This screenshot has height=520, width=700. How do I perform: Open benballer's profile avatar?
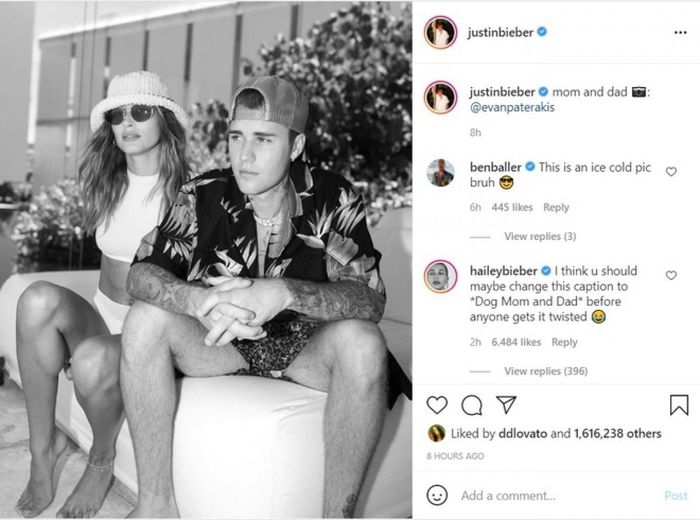(441, 172)
